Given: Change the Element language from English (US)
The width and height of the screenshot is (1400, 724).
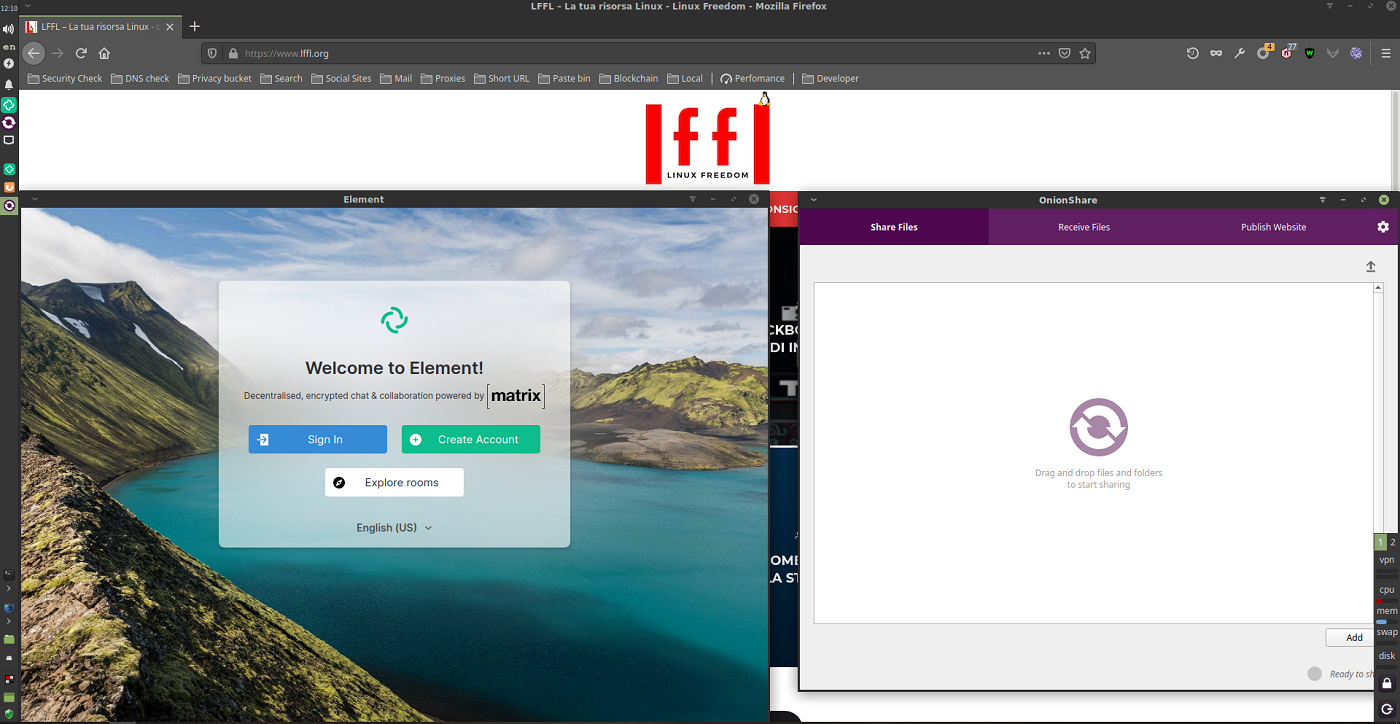Looking at the screenshot, I should click(394, 528).
